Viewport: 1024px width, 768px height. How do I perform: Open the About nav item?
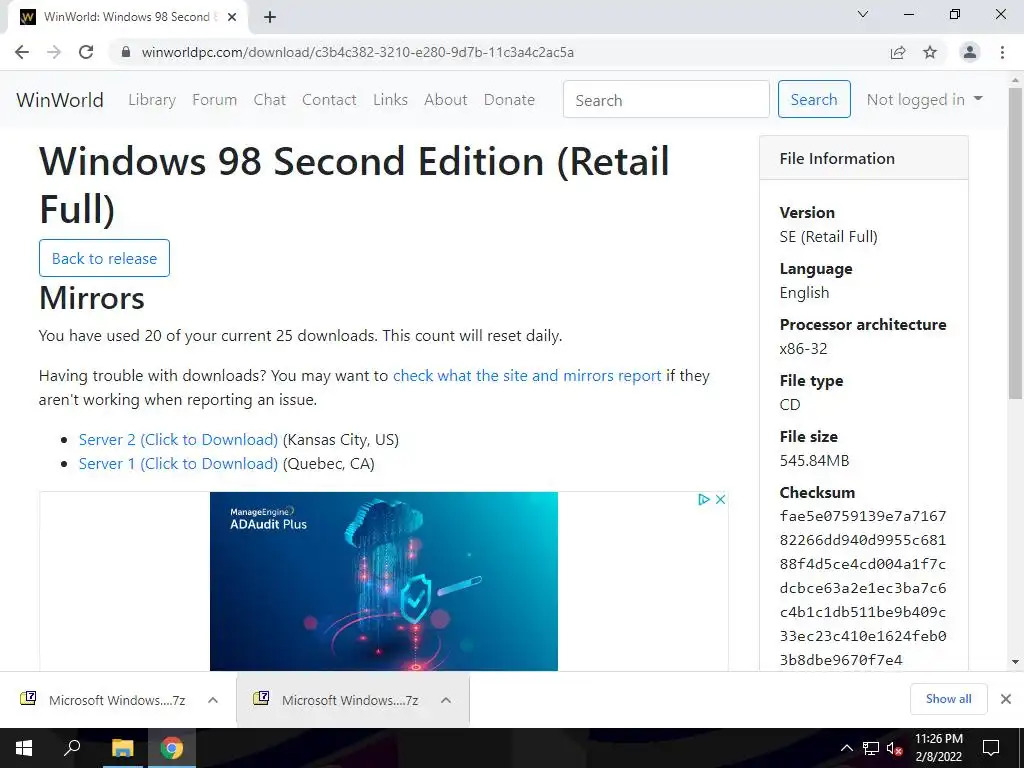pos(446,100)
